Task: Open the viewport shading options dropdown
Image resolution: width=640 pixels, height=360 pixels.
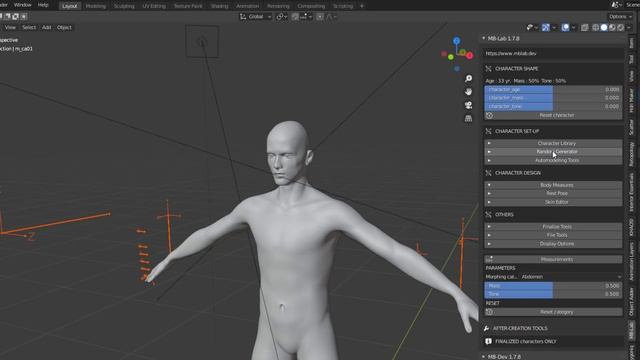Action: coord(629,27)
